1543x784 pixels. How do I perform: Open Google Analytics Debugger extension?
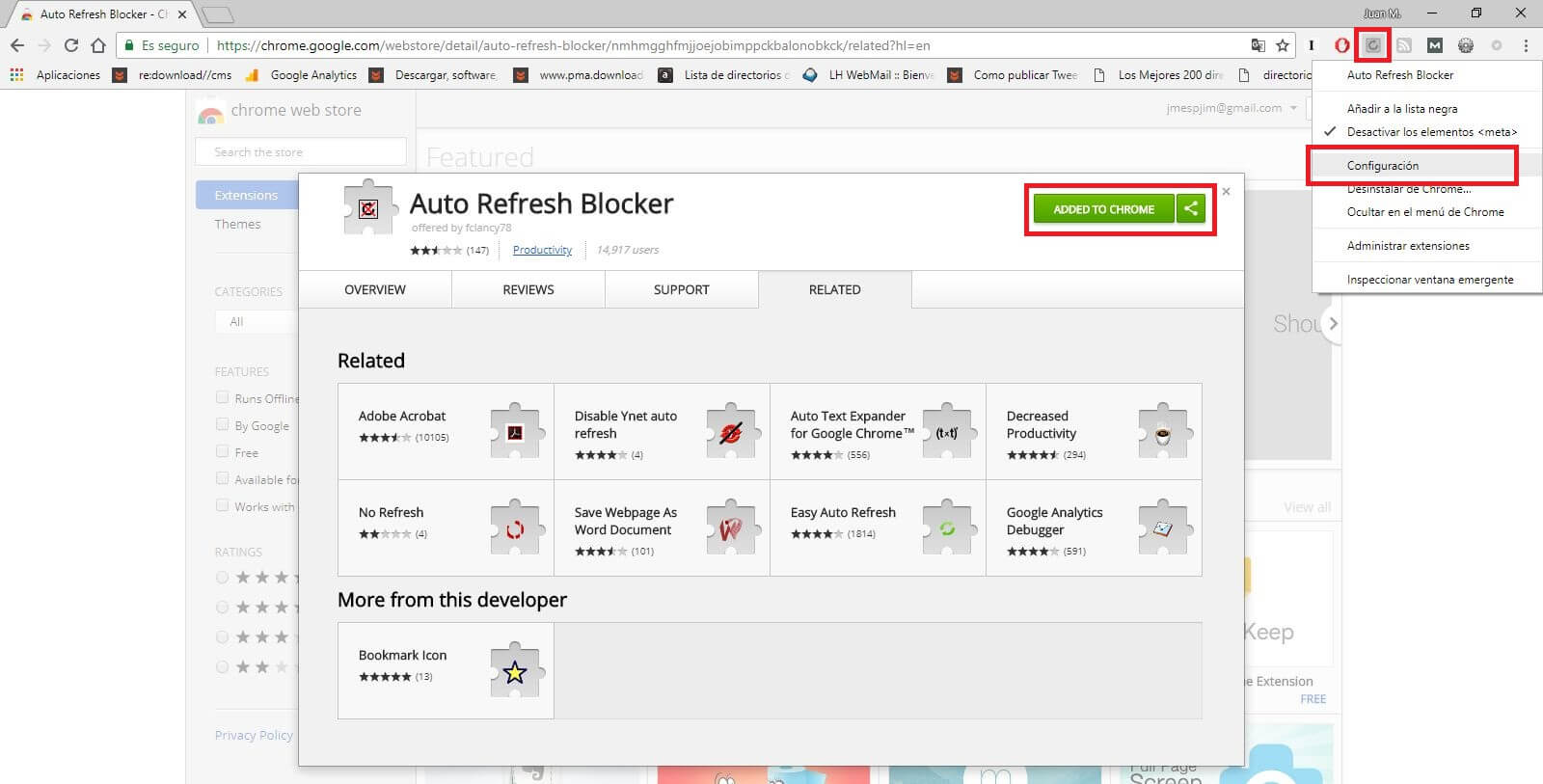(x=1094, y=527)
